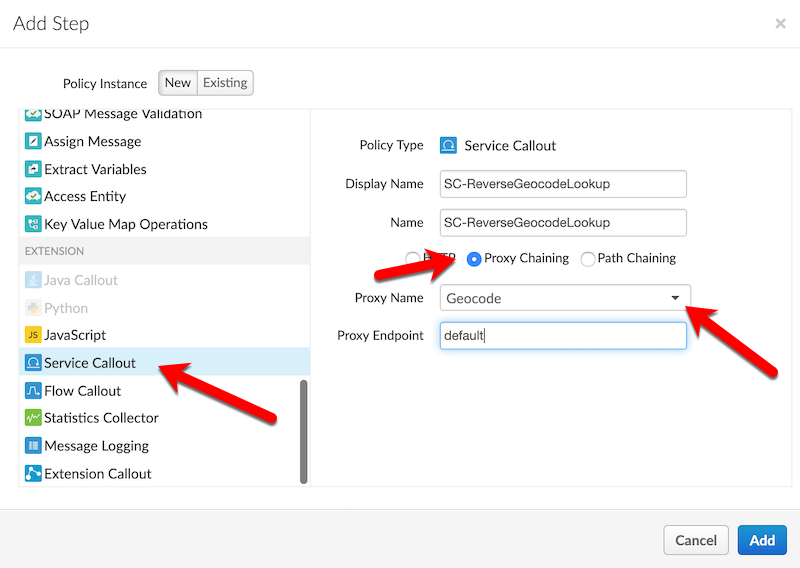This screenshot has width=800, height=568.
Task: Click the Display Name input field
Action: (563, 184)
